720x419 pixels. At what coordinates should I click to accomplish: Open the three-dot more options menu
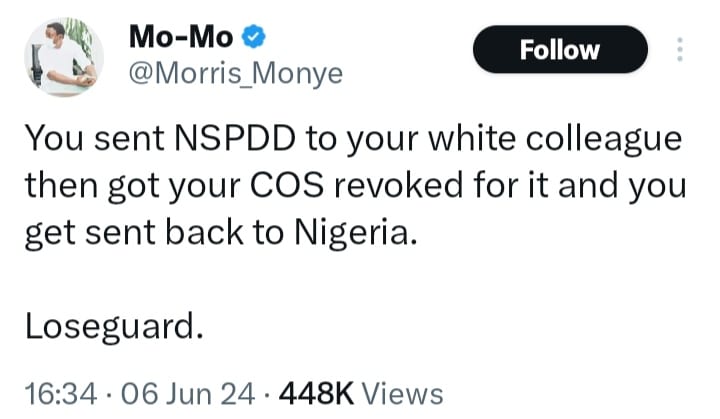681,49
